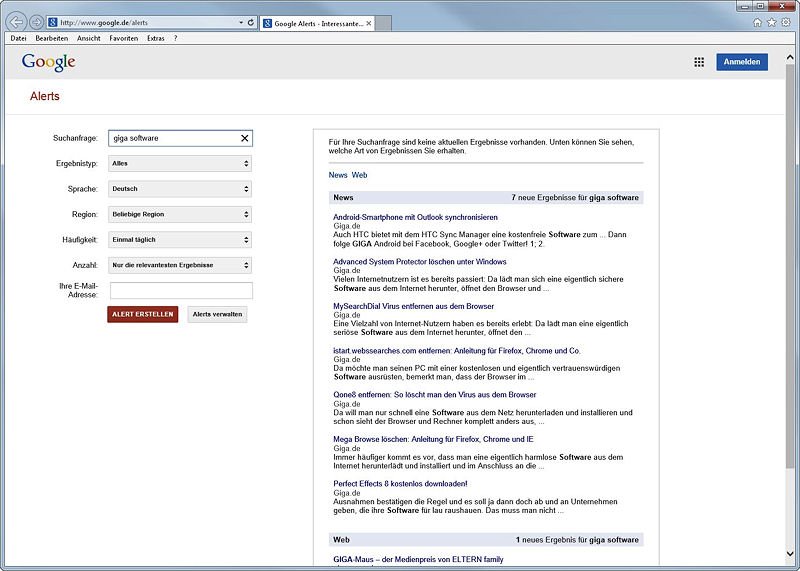This screenshot has width=800, height=571.
Task: Click the scrollbar up arrow
Action: point(790,57)
